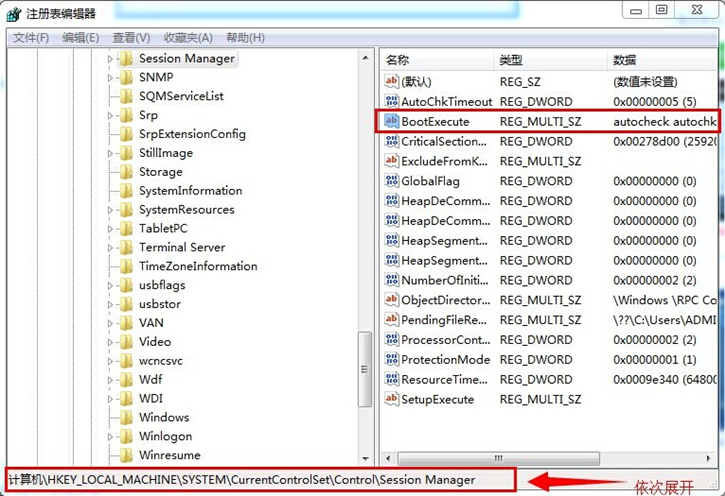Expand the Session Manager tree node

click(x=110, y=59)
